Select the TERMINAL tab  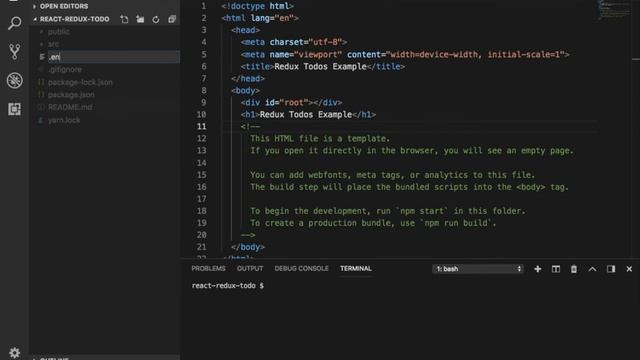pyautogui.click(x=356, y=269)
